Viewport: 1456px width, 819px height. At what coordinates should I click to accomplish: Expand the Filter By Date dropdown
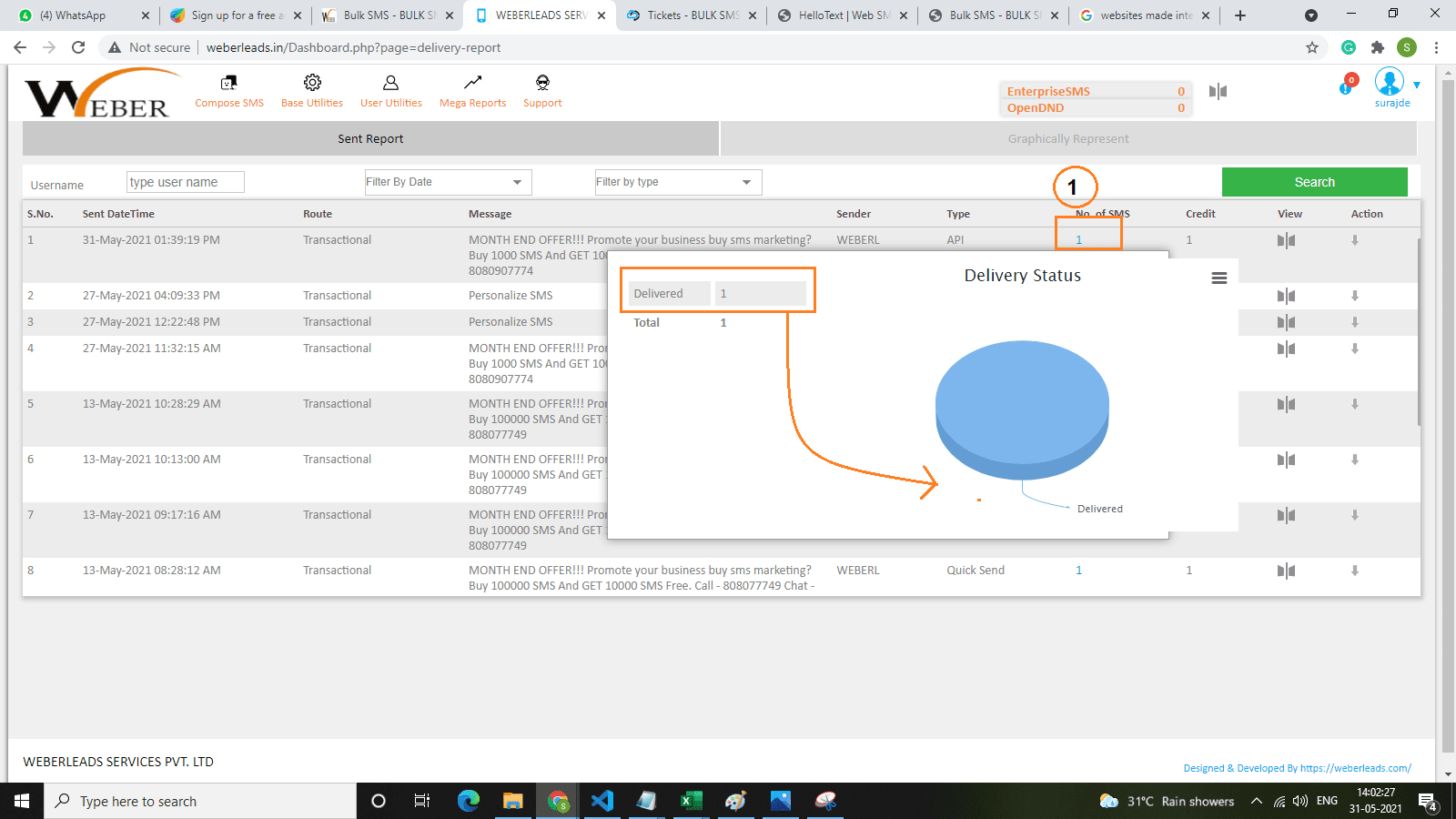tap(448, 182)
